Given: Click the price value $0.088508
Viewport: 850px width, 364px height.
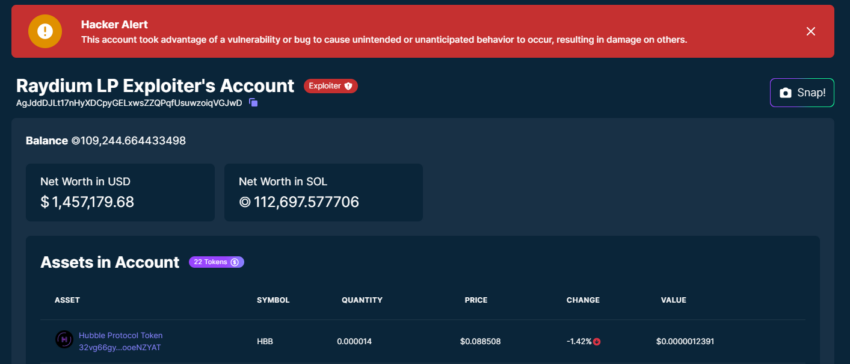Looking at the screenshot, I should [x=480, y=342].
